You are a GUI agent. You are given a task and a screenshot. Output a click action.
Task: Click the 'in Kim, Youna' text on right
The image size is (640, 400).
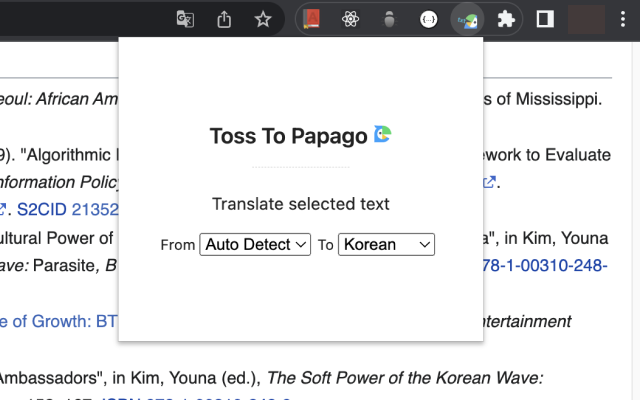(556, 238)
